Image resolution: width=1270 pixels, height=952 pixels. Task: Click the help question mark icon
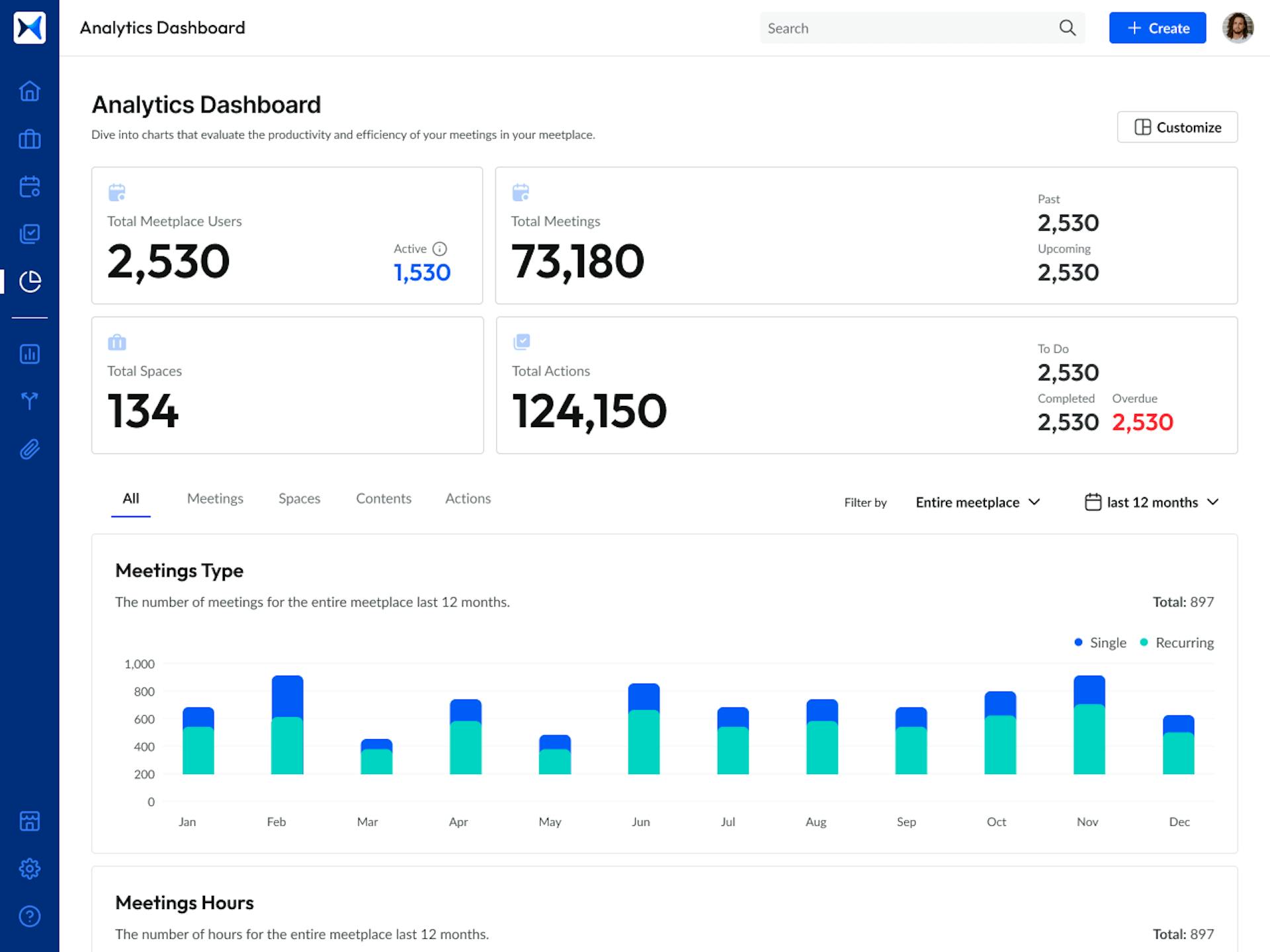click(x=30, y=916)
